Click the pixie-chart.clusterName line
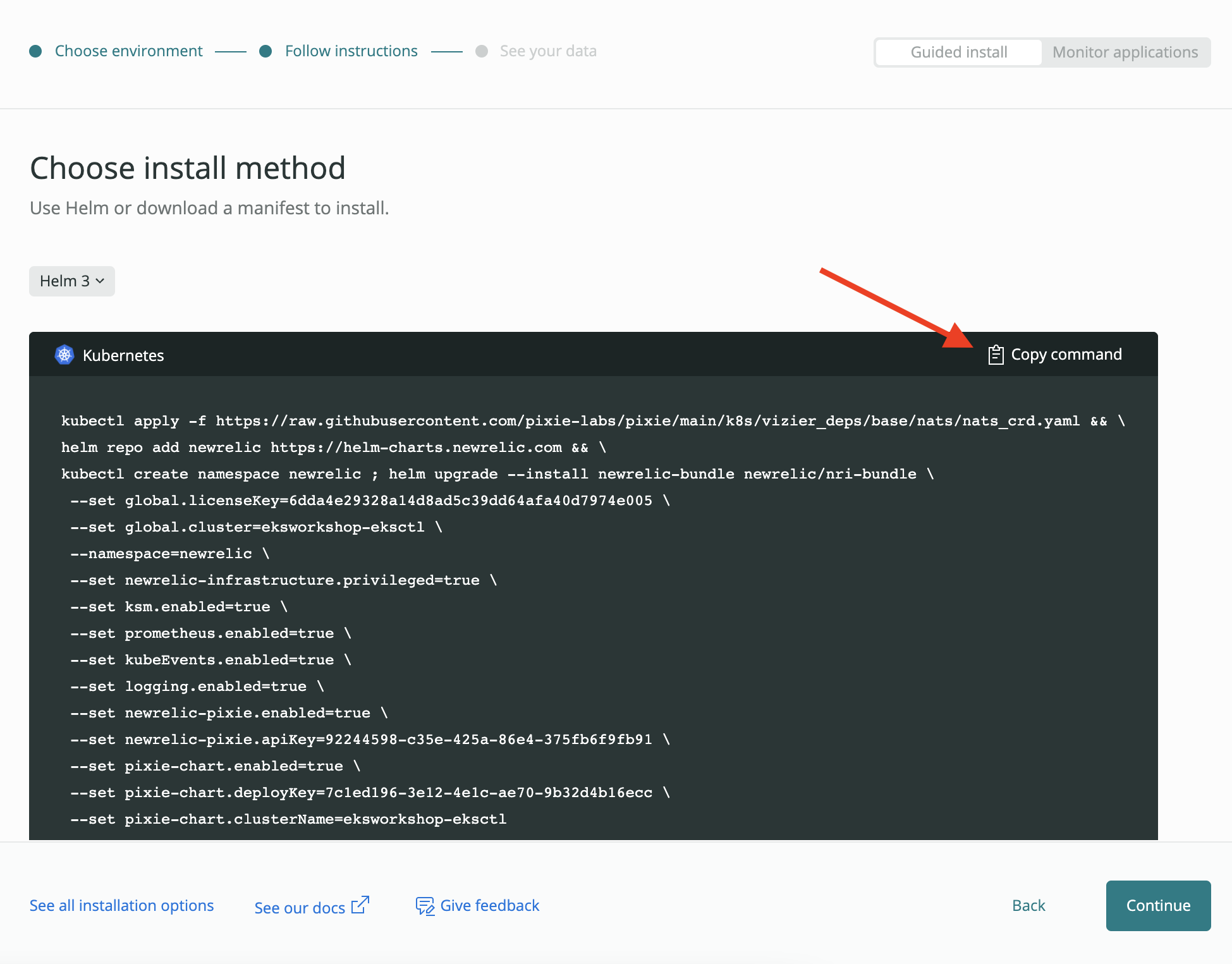This screenshot has height=964, width=1232. tap(288, 819)
